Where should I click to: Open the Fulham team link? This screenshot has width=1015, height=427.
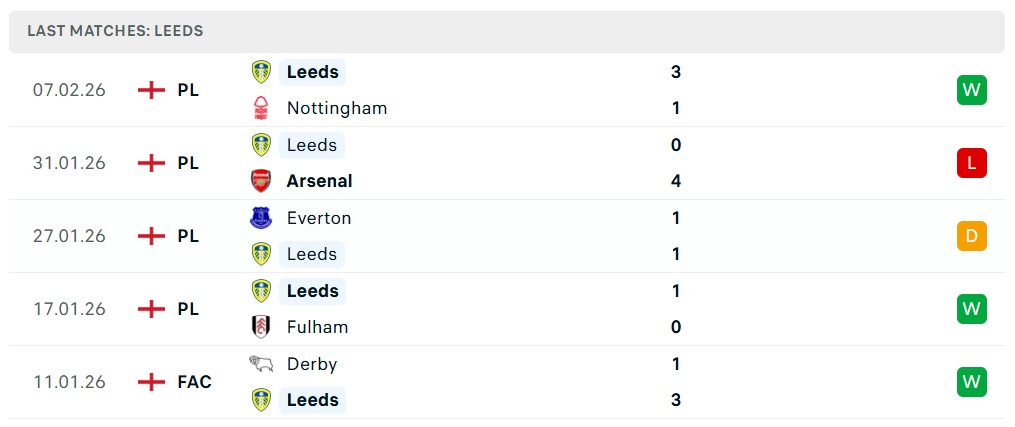pos(317,327)
